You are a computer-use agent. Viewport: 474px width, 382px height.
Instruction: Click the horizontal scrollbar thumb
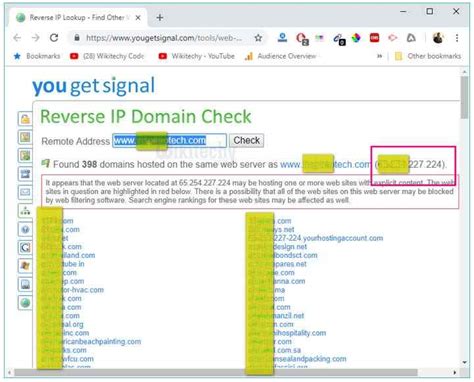(x=216, y=372)
